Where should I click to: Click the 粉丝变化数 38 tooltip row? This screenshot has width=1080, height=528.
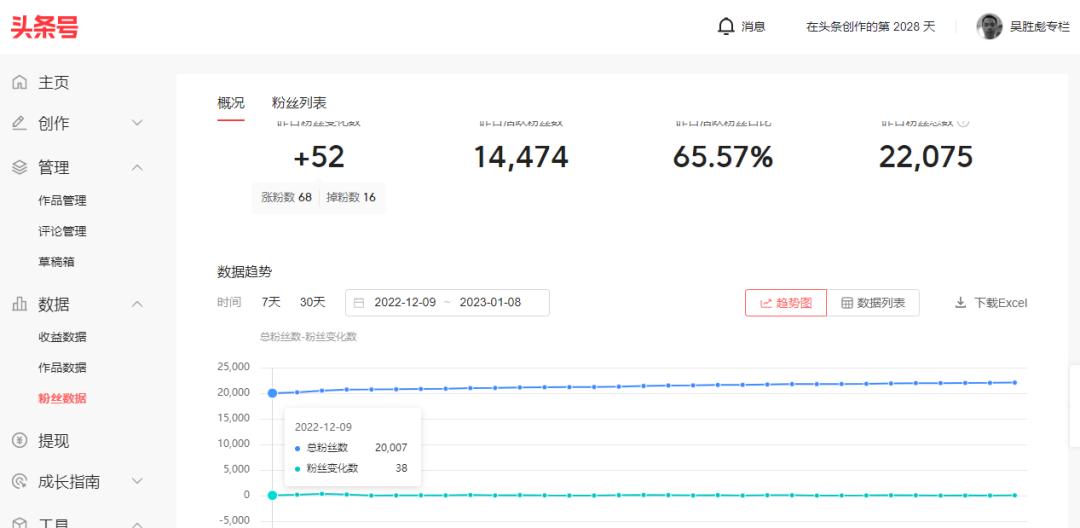(x=351, y=469)
